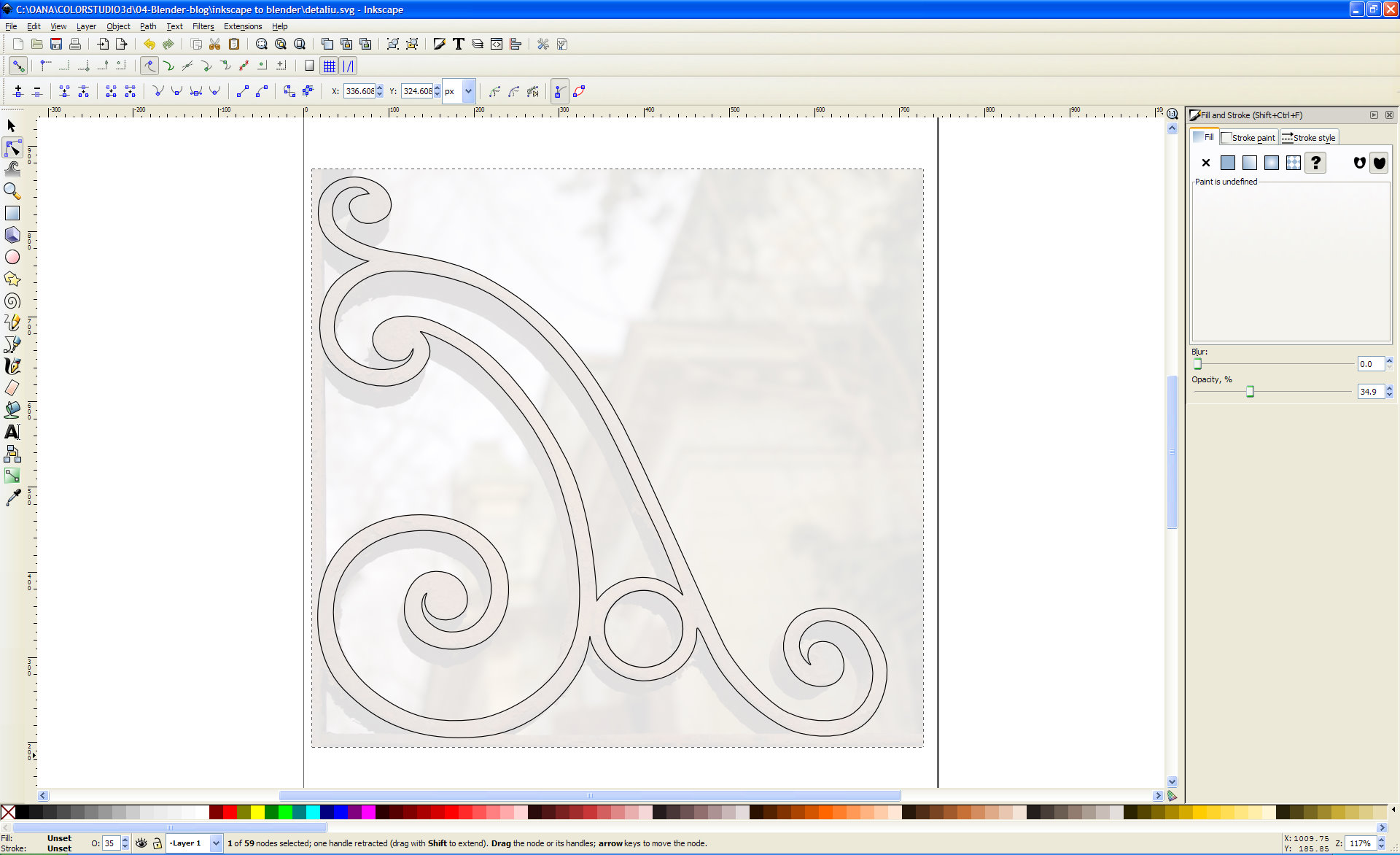The height and width of the screenshot is (855, 1400).
Task: Click Fill and Stroke panel iconify arrow
Action: coord(1374,115)
